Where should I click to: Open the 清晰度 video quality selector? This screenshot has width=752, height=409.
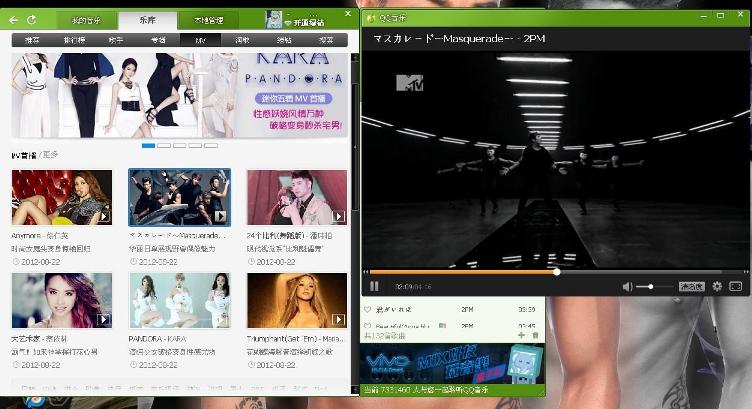pyautogui.click(x=692, y=286)
